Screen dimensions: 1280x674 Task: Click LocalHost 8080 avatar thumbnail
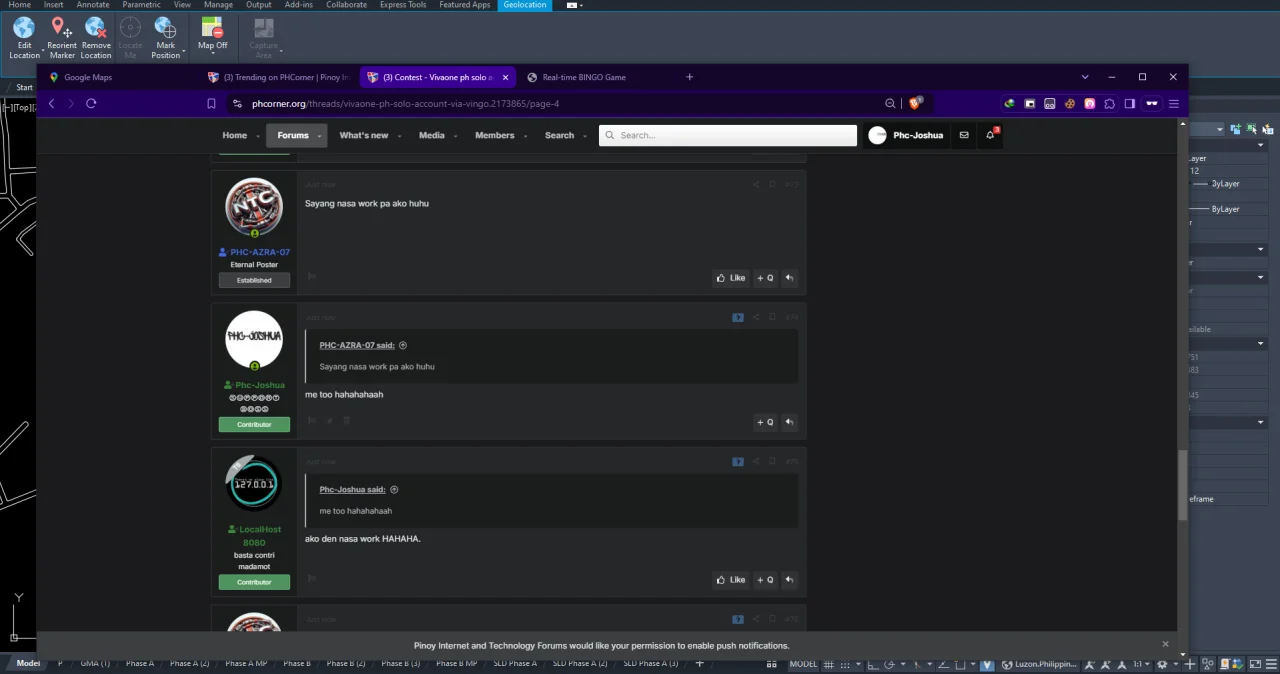pos(254,484)
